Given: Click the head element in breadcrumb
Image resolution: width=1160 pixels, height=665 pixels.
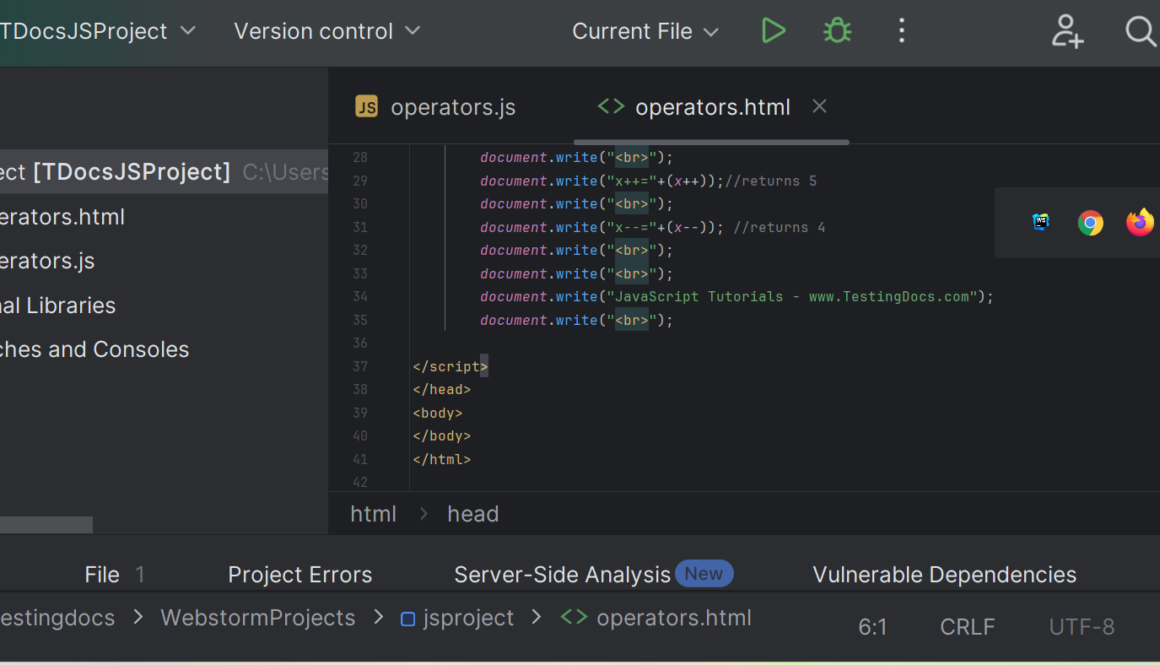Looking at the screenshot, I should click(472, 514).
